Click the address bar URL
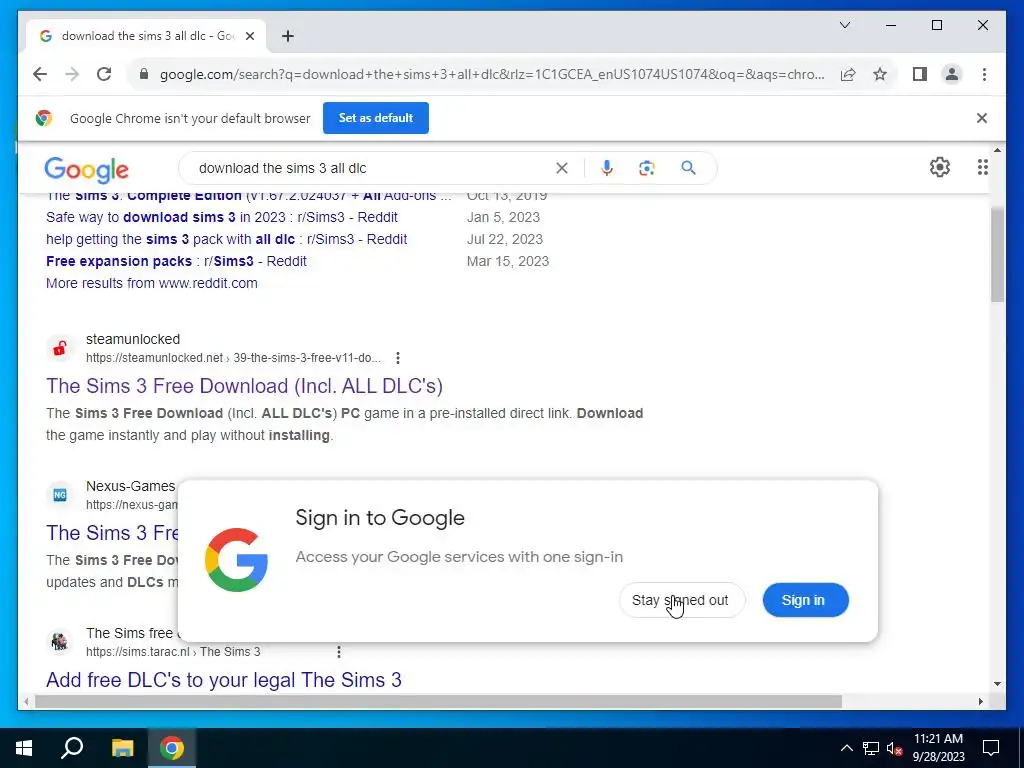 pyautogui.click(x=492, y=74)
